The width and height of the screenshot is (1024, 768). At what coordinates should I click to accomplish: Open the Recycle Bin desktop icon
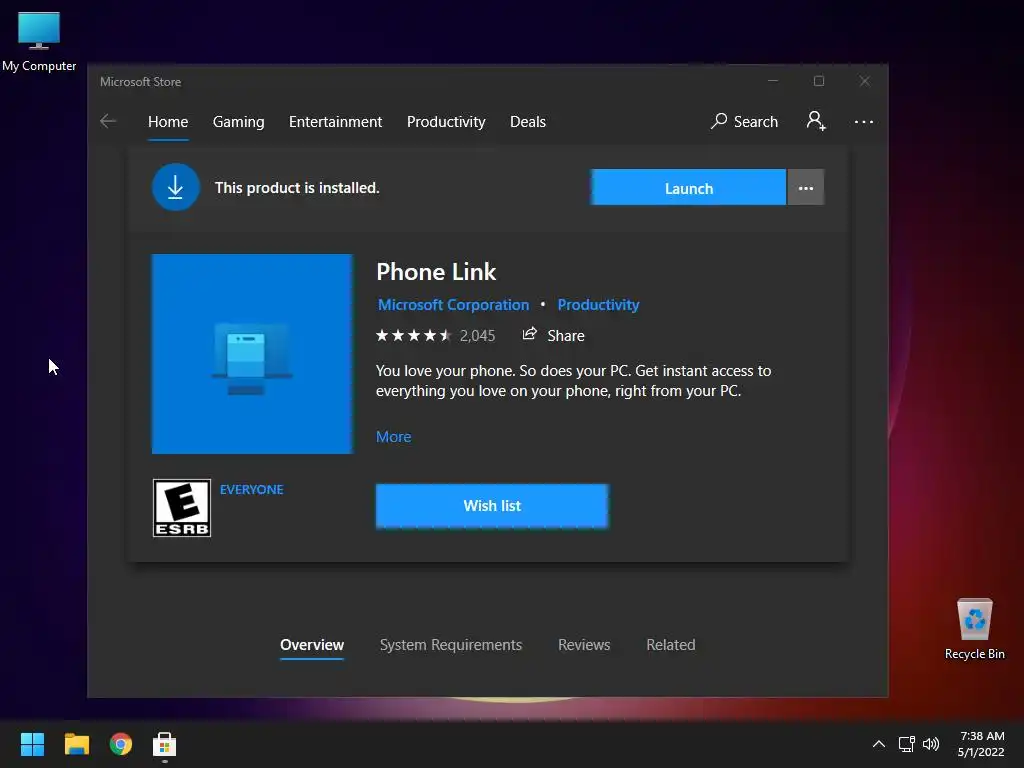[975, 629]
